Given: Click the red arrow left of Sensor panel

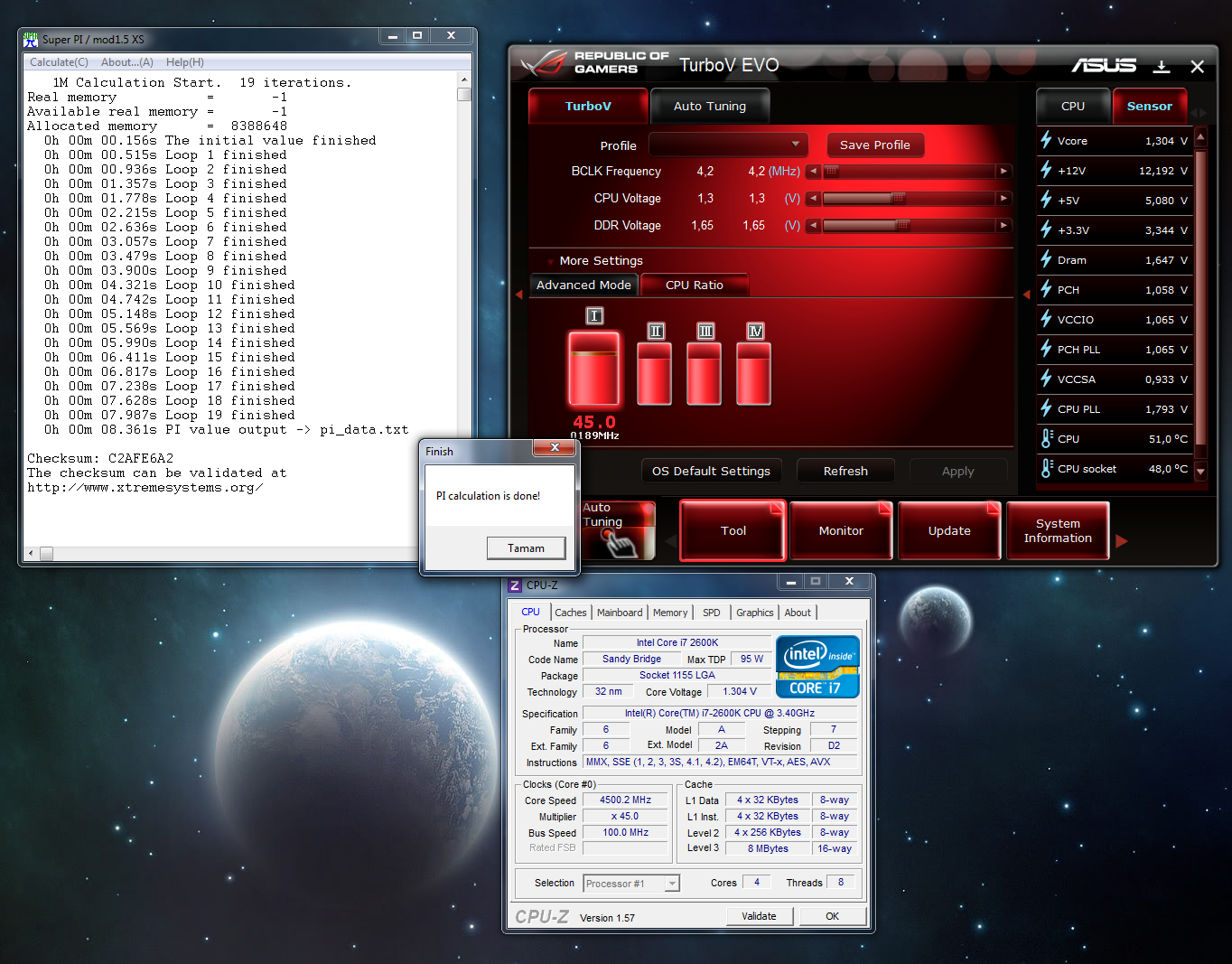Looking at the screenshot, I should point(1026,295).
